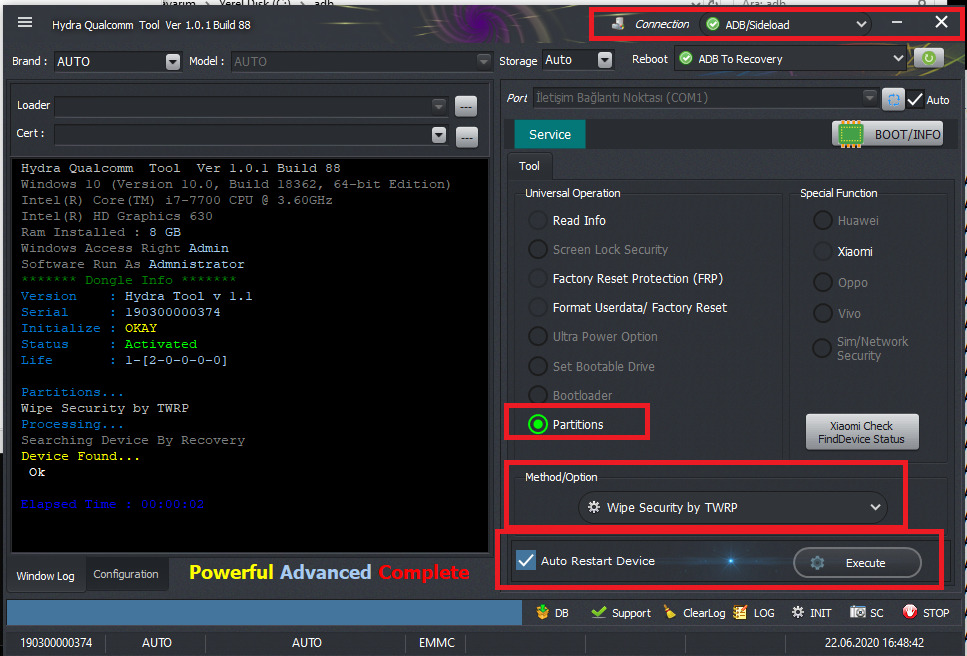Click the green reboot execute icon

928,59
